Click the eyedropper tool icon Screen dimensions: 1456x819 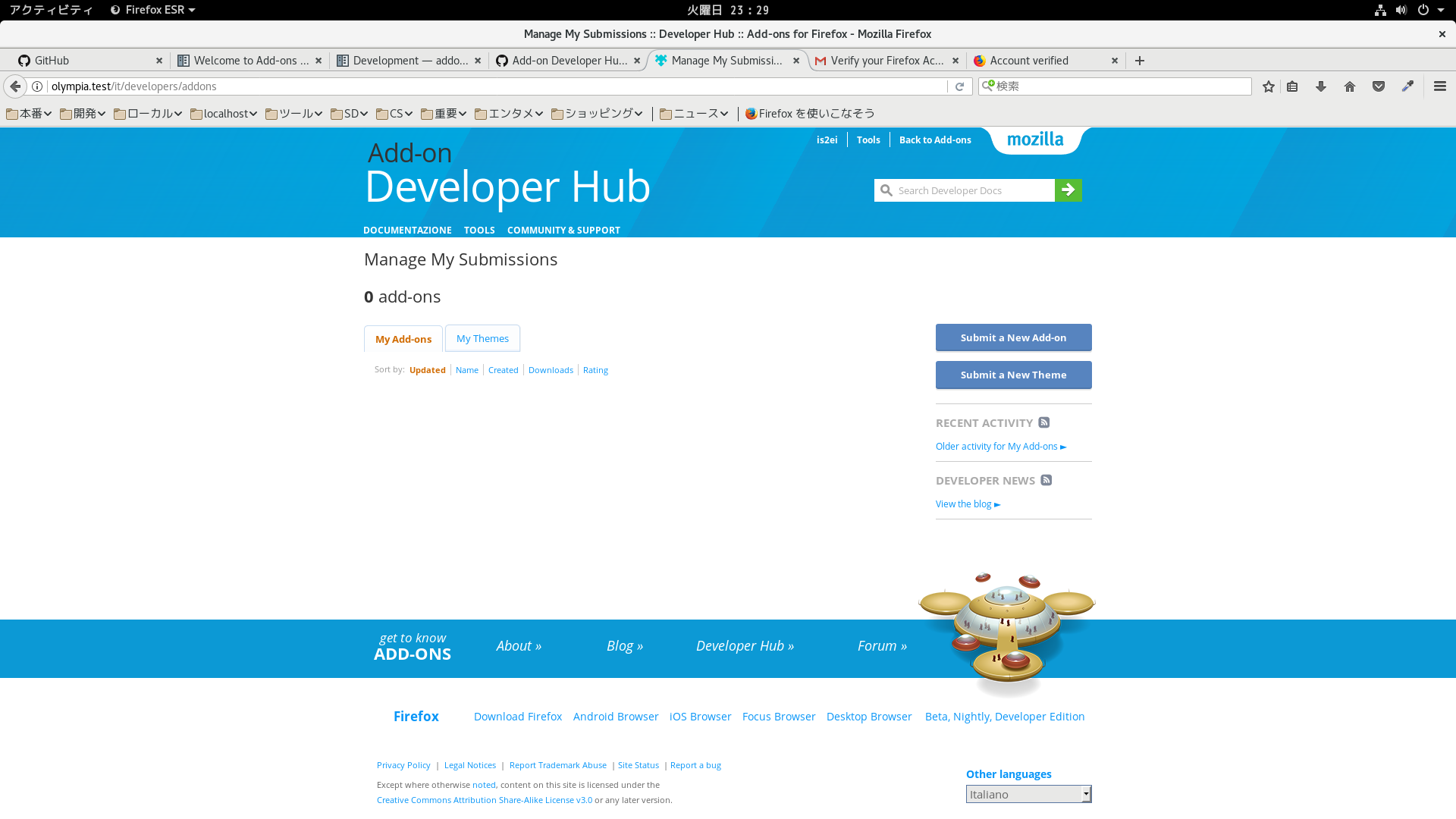point(1407,86)
